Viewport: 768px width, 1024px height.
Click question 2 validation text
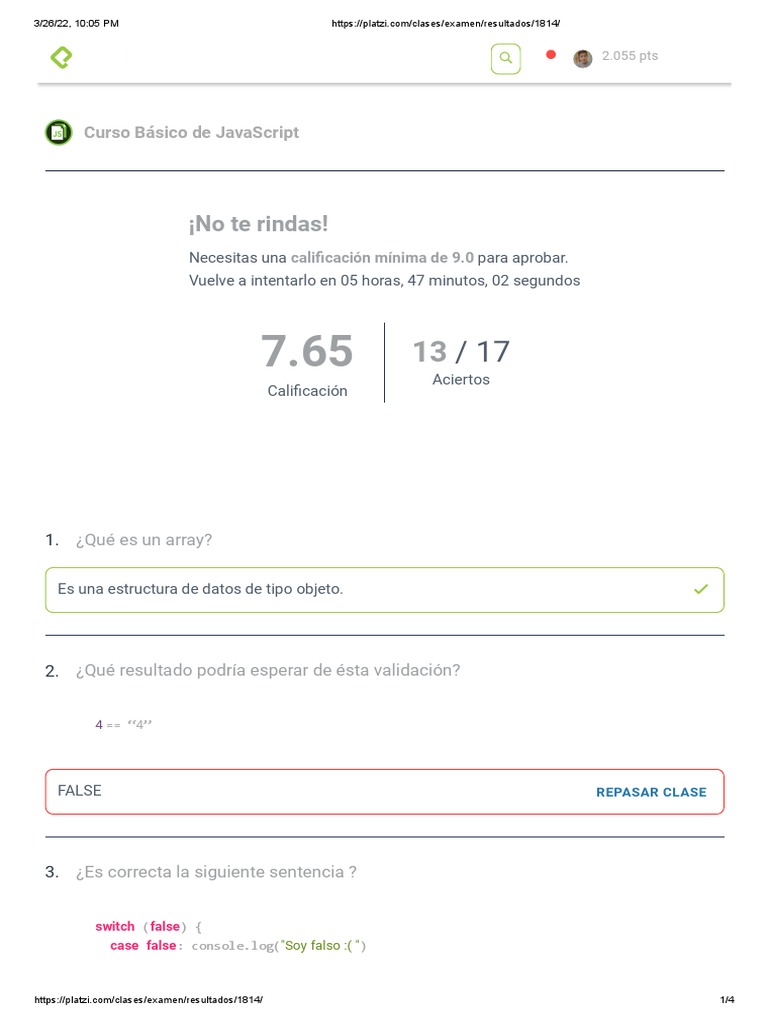(x=267, y=670)
